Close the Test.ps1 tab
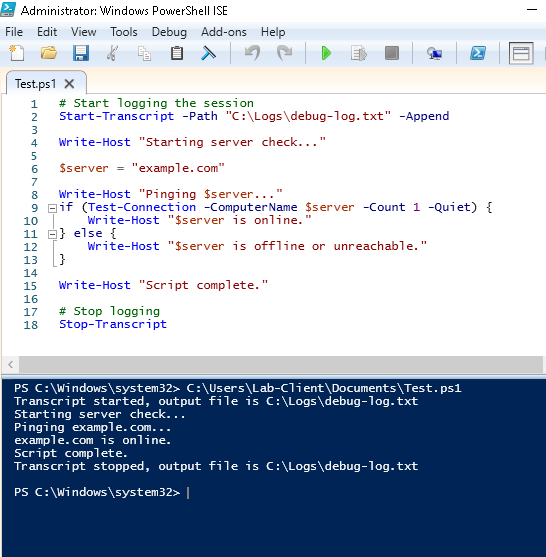 (69, 84)
